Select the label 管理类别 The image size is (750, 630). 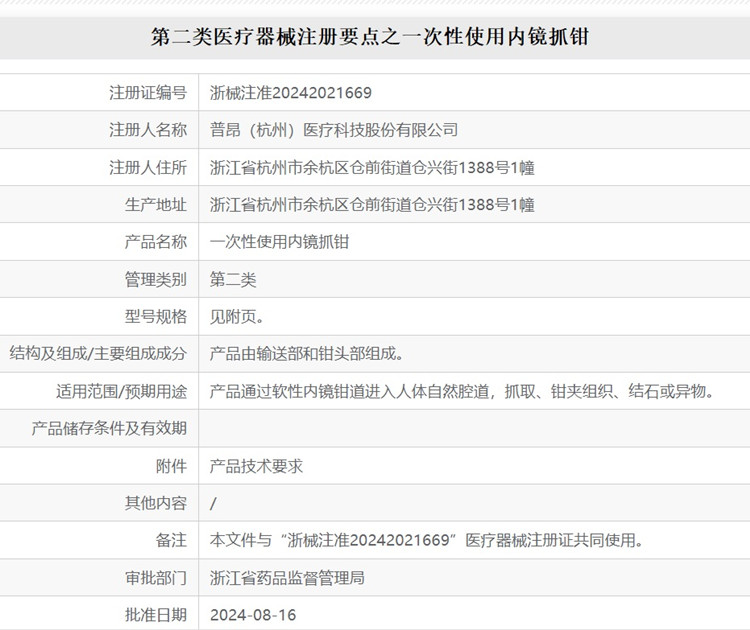point(155,279)
